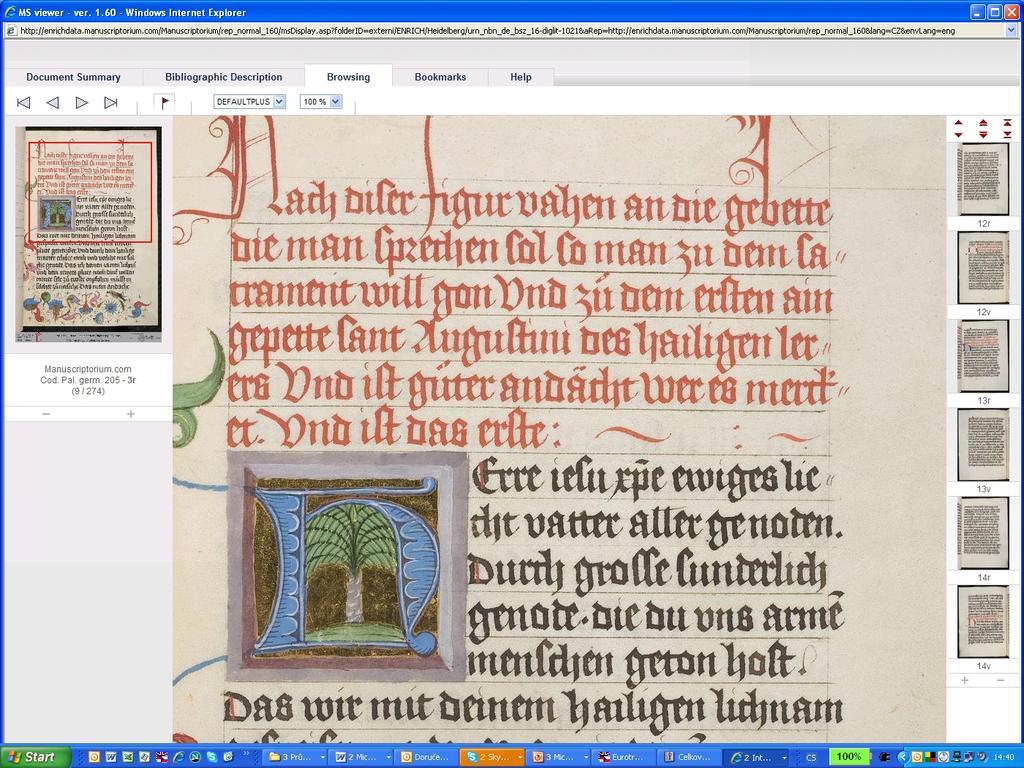The width and height of the screenshot is (1024, 768).
Task: Zoom out with the minus under overview
Action: click(x=46, y=414)
